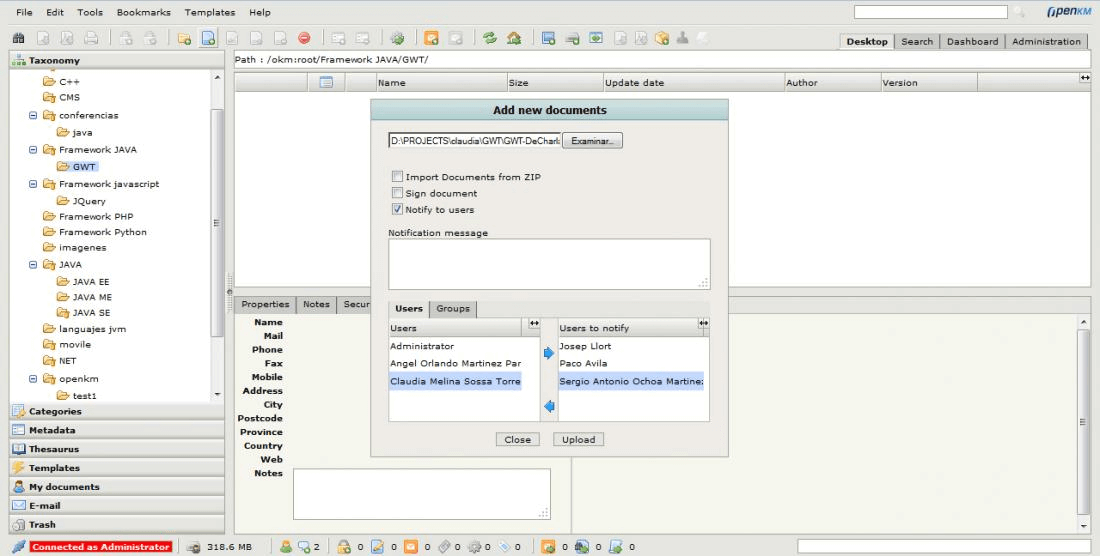The width and height of the screenshot is (1100, 556).
Task: Click the scanner toolbar icon
Action: coord(572,39)
